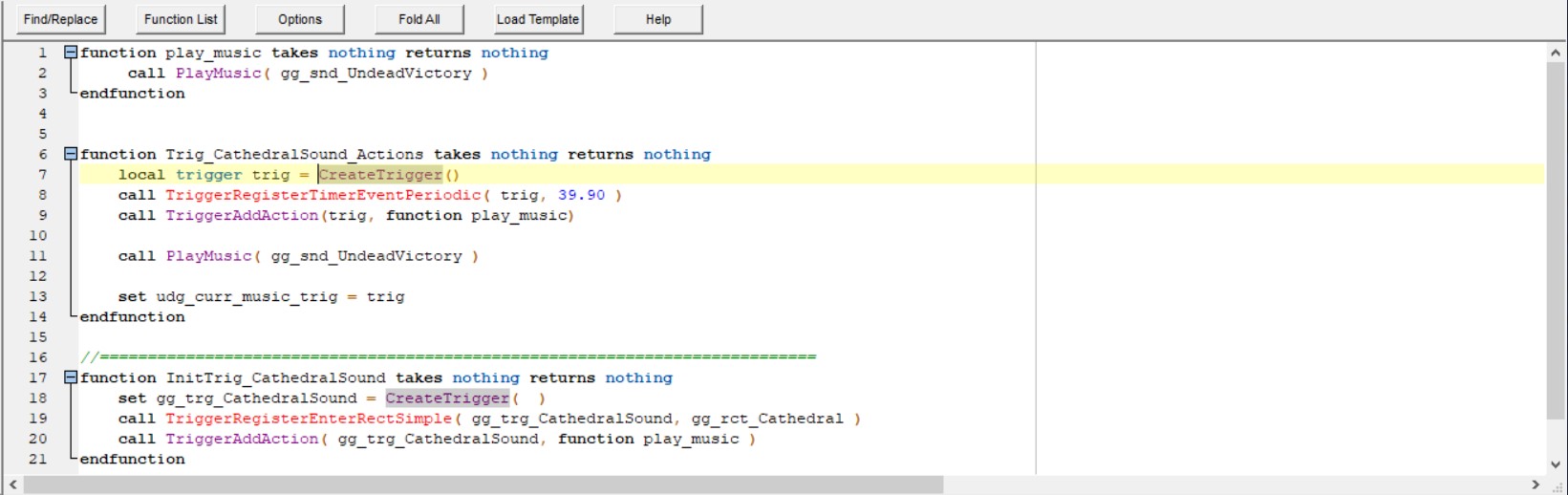Click gg_rct_Cathedral argument on line 19
1568x495 pixels.
[x=767, y=419]
